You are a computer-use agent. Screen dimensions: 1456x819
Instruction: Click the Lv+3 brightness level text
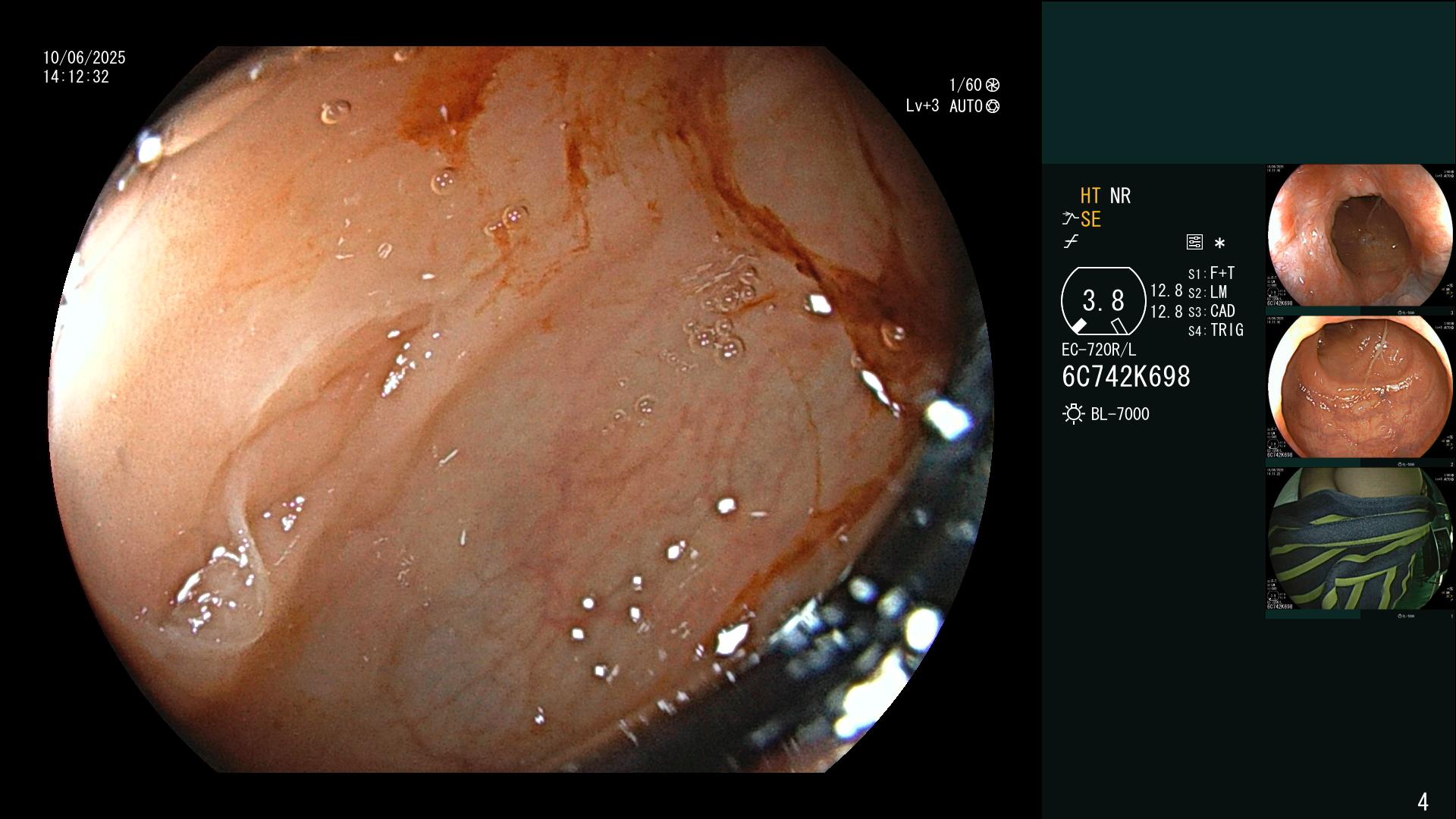pos(922,106)
